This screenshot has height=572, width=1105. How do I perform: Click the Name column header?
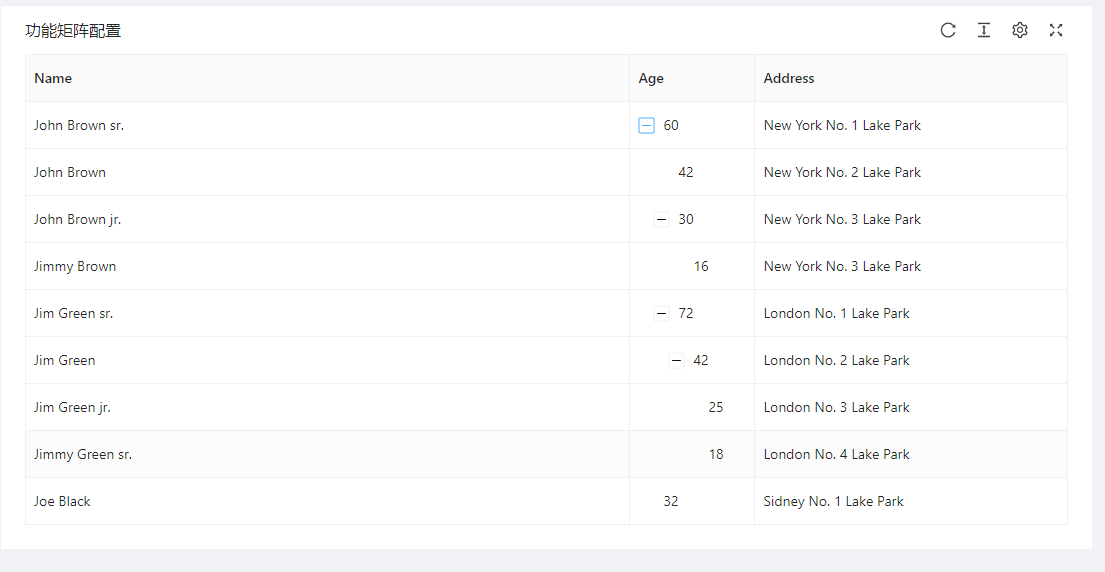[328, 78]
